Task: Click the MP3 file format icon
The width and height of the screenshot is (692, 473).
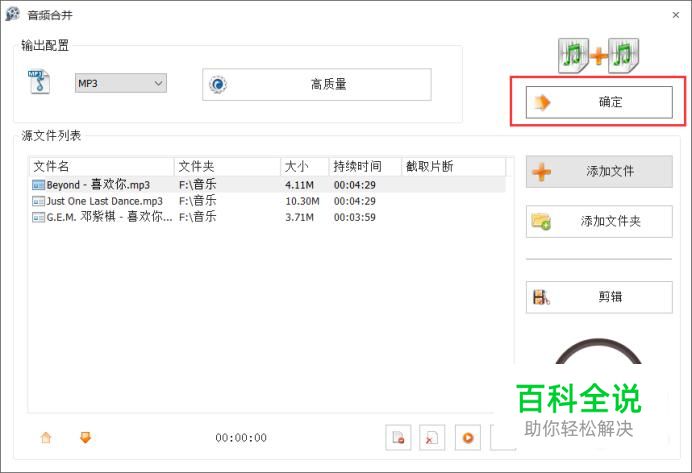Action: (x=39, y=82)
